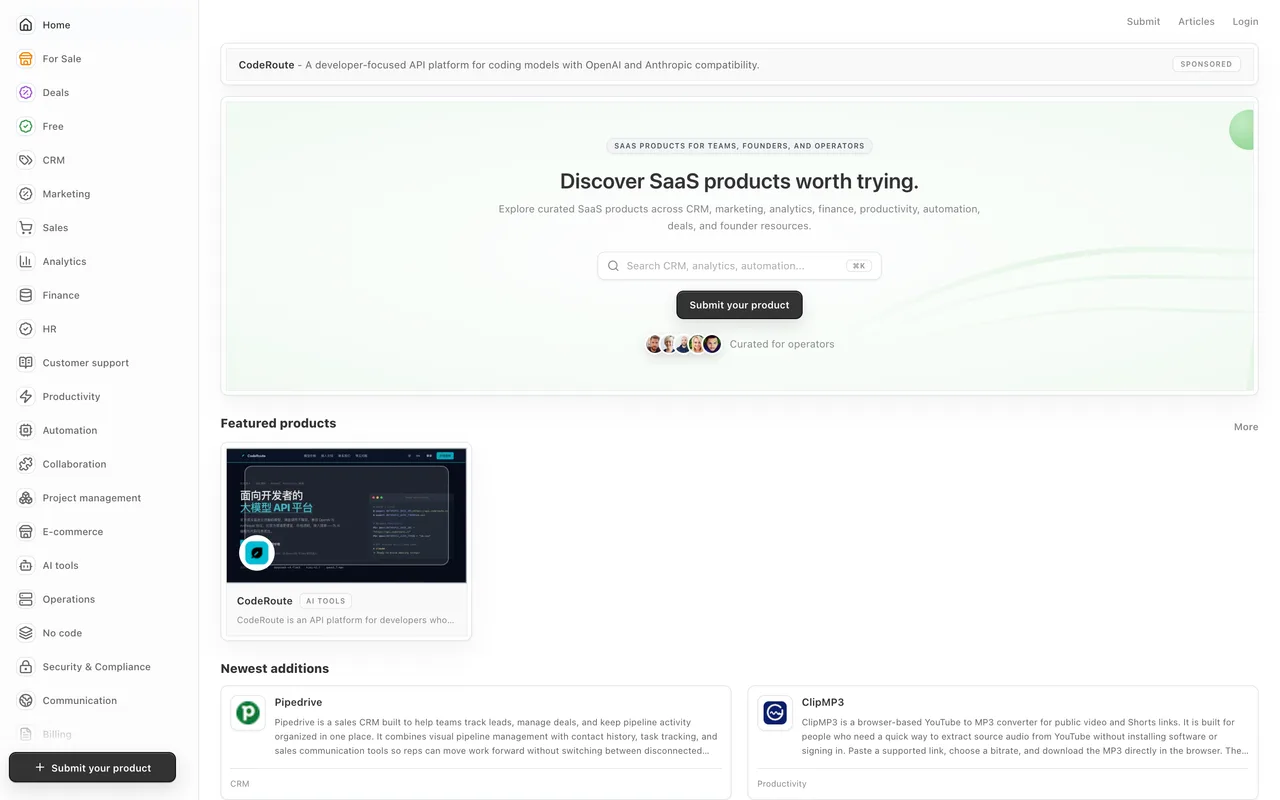Click the Curated for operators avatars

(683, 344)
